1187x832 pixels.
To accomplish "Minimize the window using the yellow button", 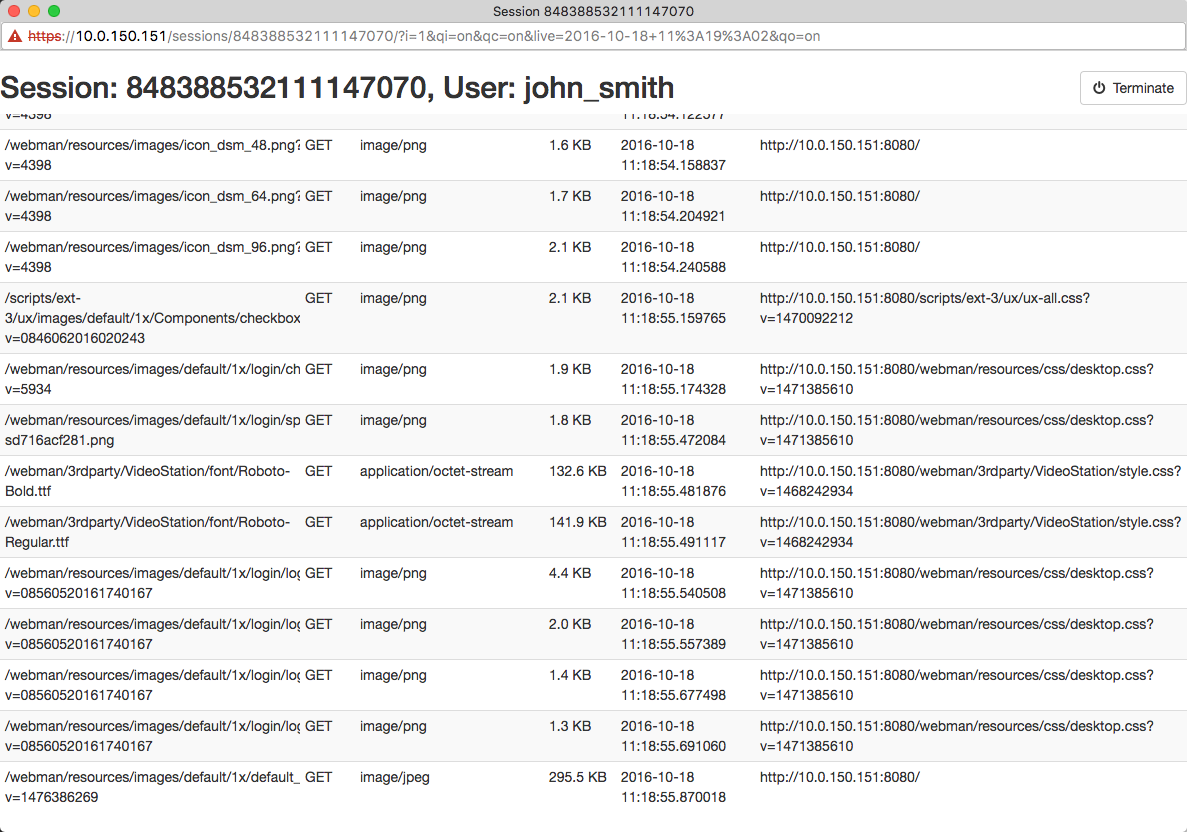I will pyautogui.click(x=33, y=11).
